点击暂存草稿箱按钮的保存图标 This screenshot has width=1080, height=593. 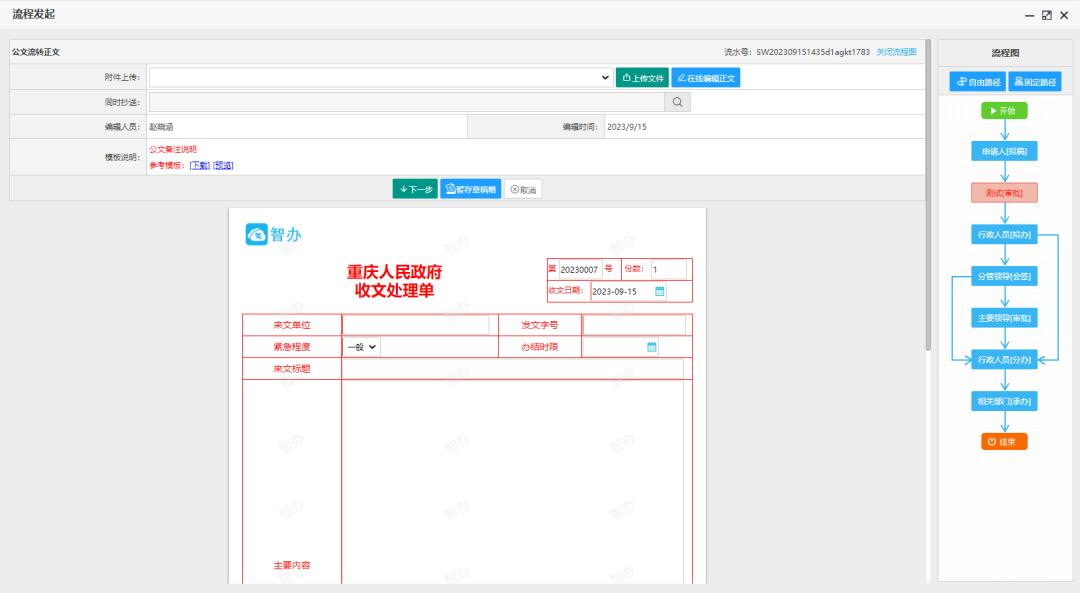pyautogui.click(x=451, y=188)
